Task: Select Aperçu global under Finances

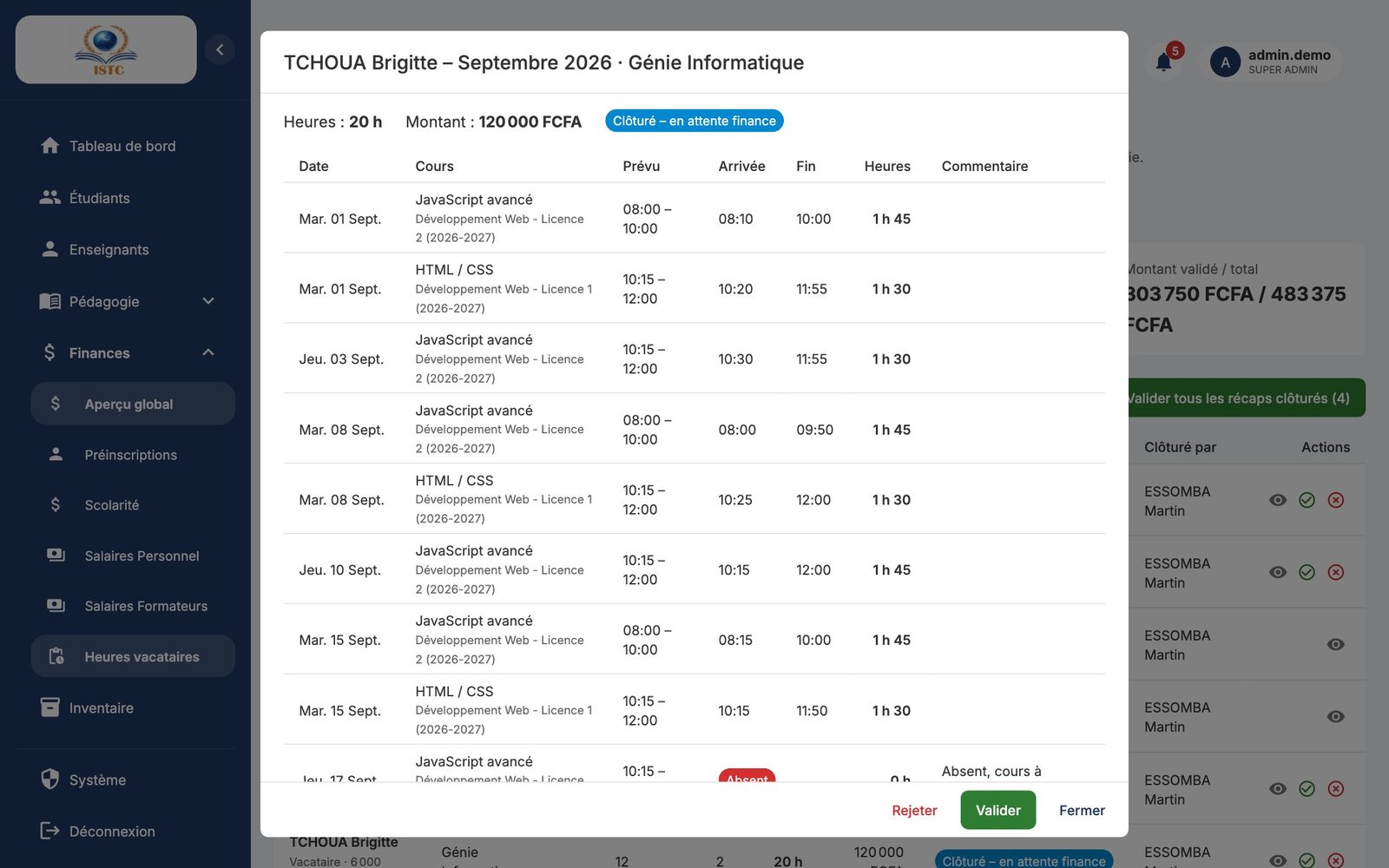Action: click(133, 404)
